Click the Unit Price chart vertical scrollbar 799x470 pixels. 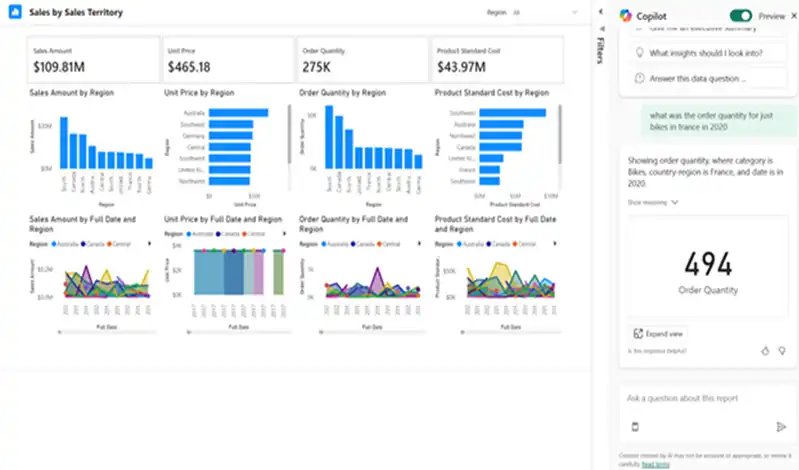(x=289, y=134)
